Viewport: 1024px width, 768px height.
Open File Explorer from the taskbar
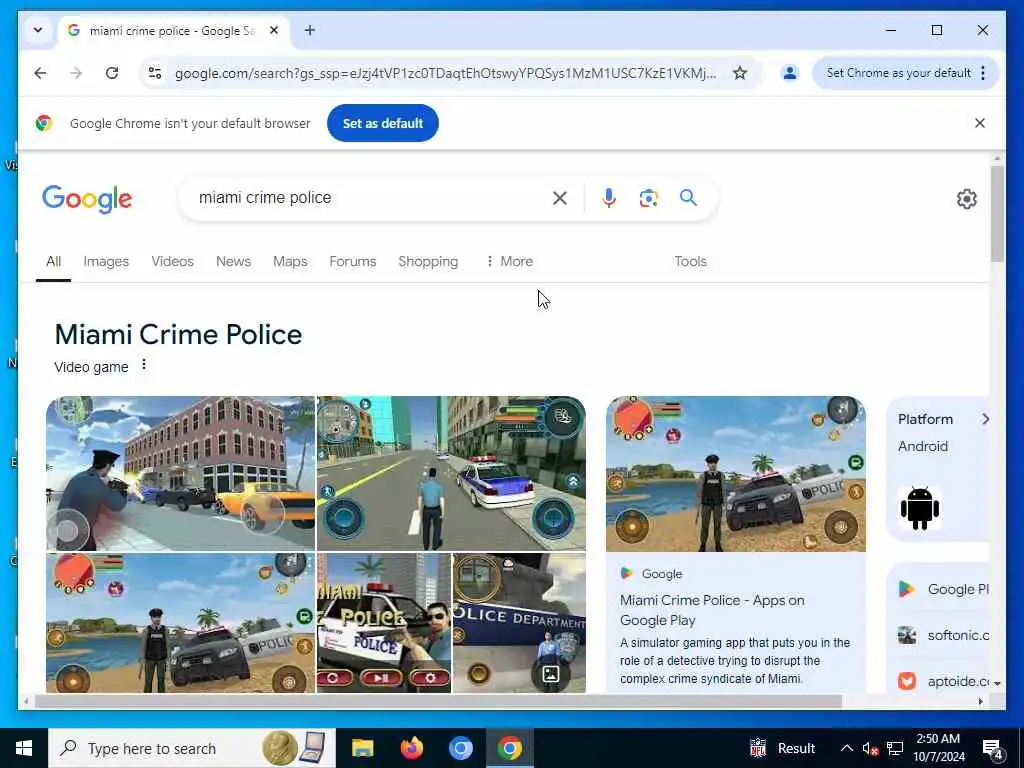point(362,748)
